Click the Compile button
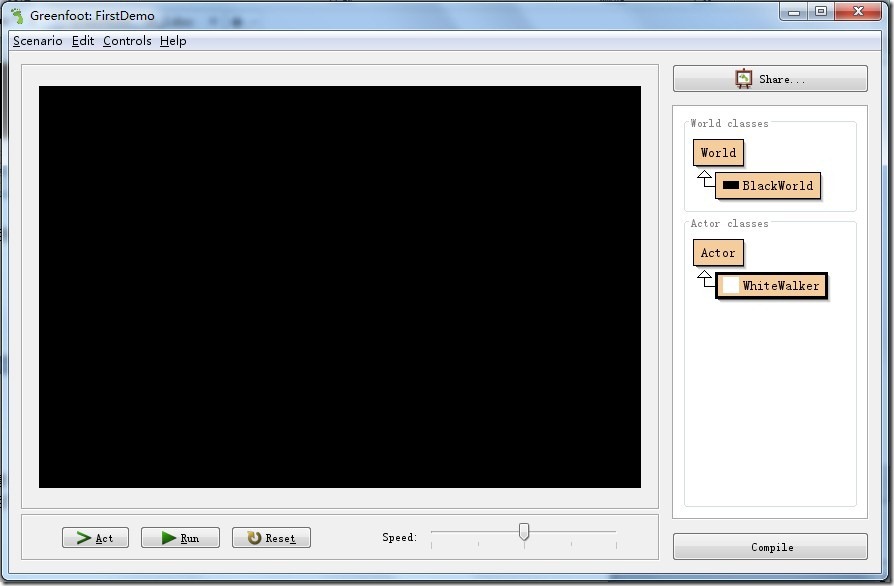Viewport: 894px width, 586px height. coord(770,547)
